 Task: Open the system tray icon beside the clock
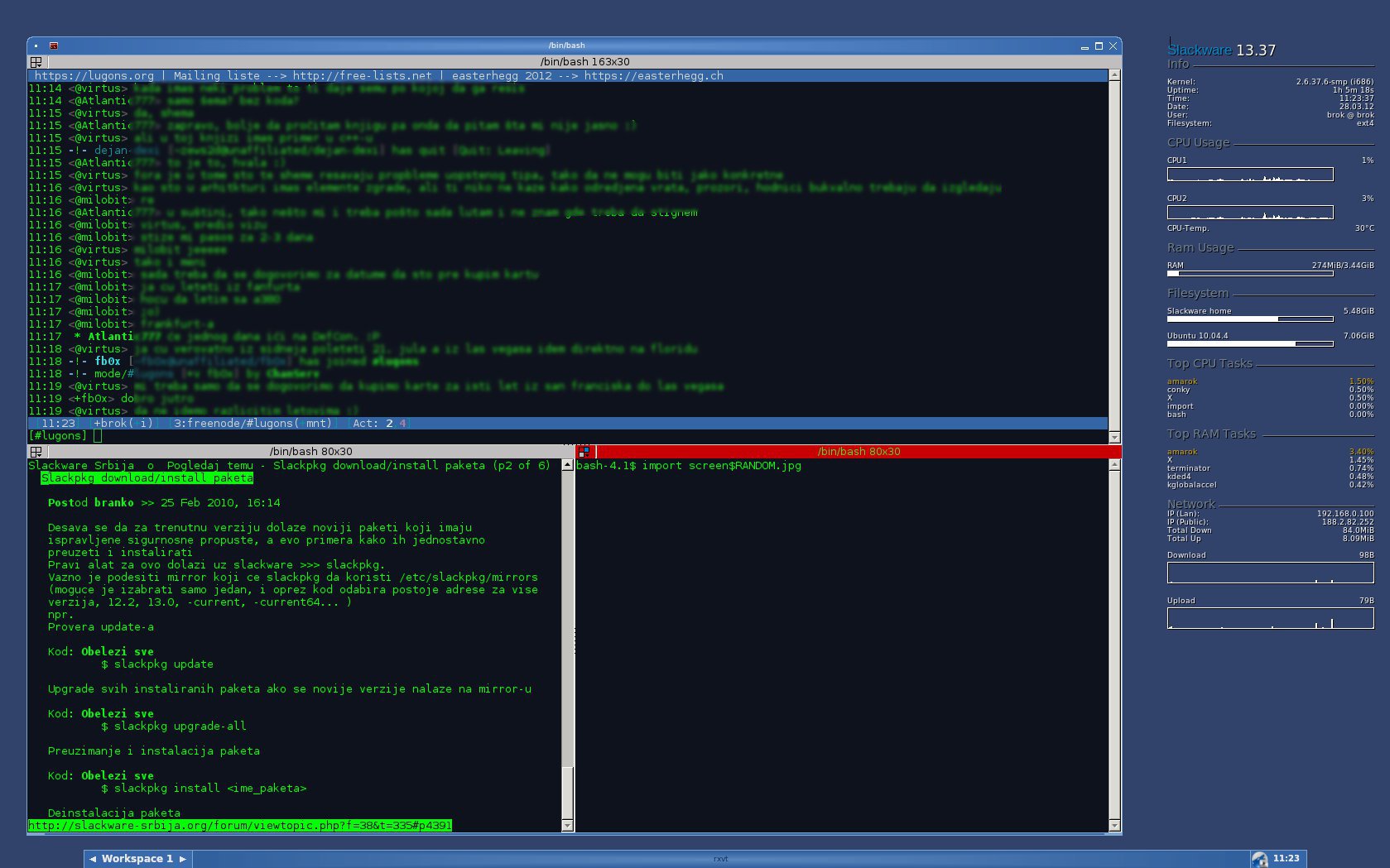tap(1259, 859)
